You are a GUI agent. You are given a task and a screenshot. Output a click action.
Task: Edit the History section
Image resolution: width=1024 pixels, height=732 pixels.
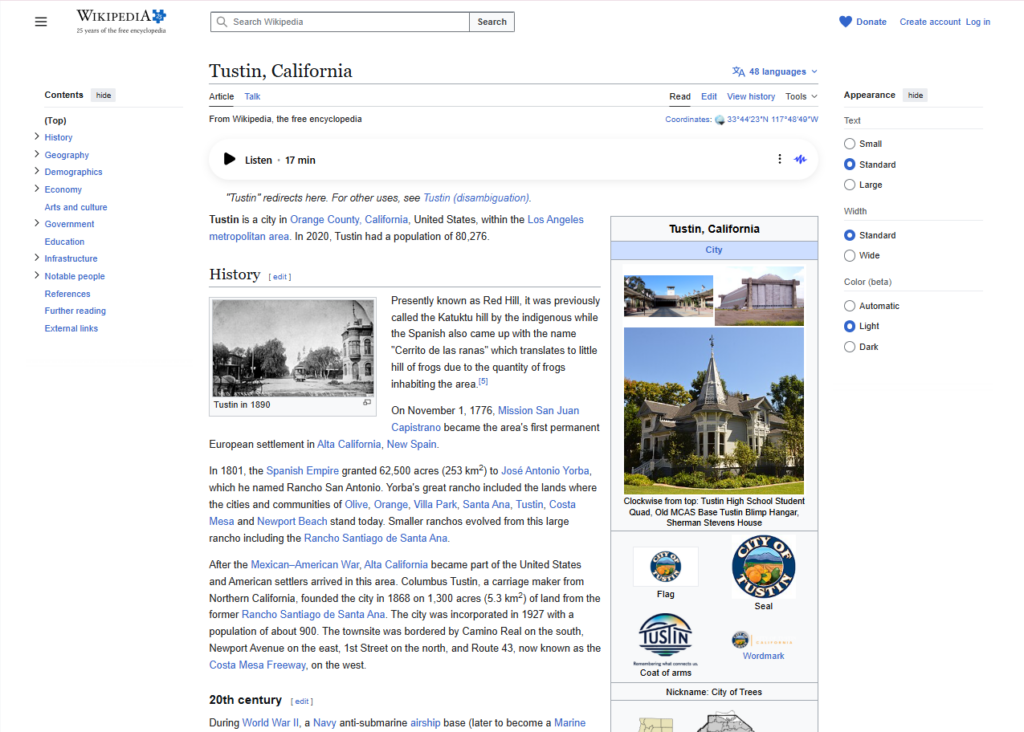(x=280, y=277)
